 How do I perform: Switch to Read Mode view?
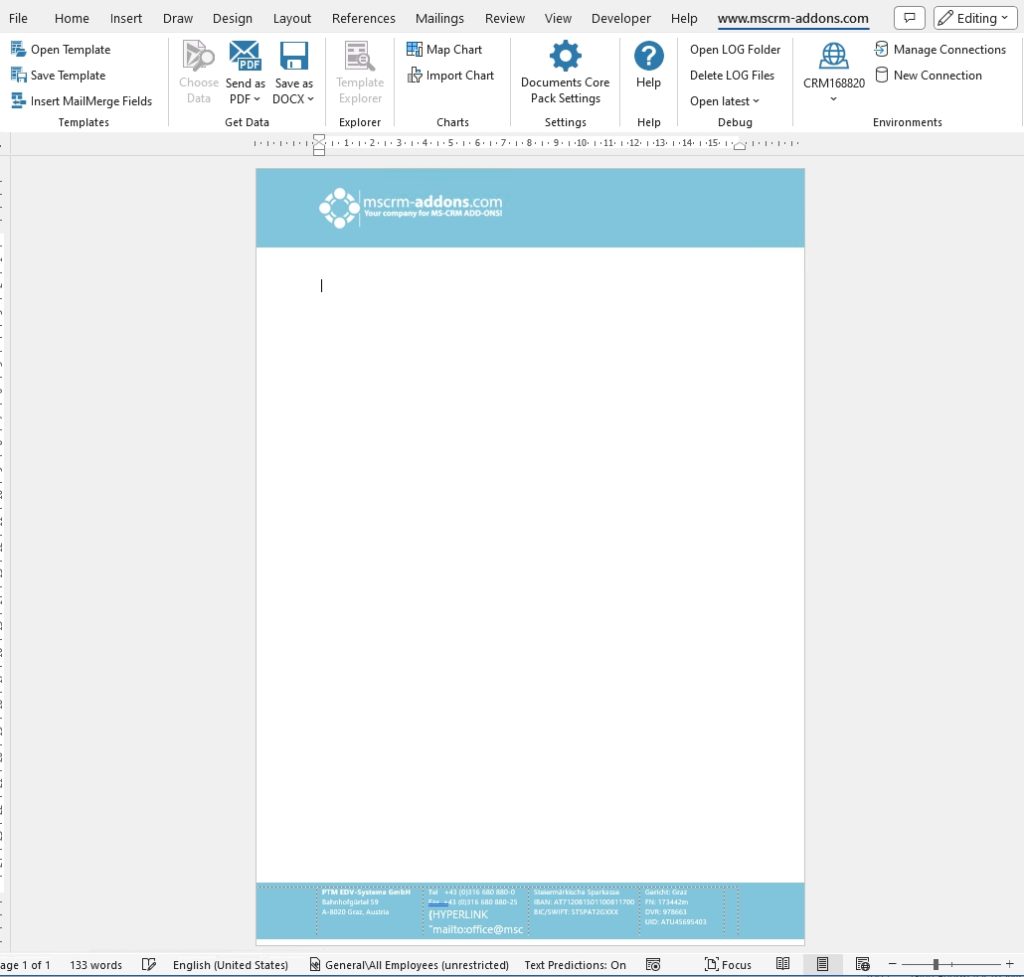(782, 964)
